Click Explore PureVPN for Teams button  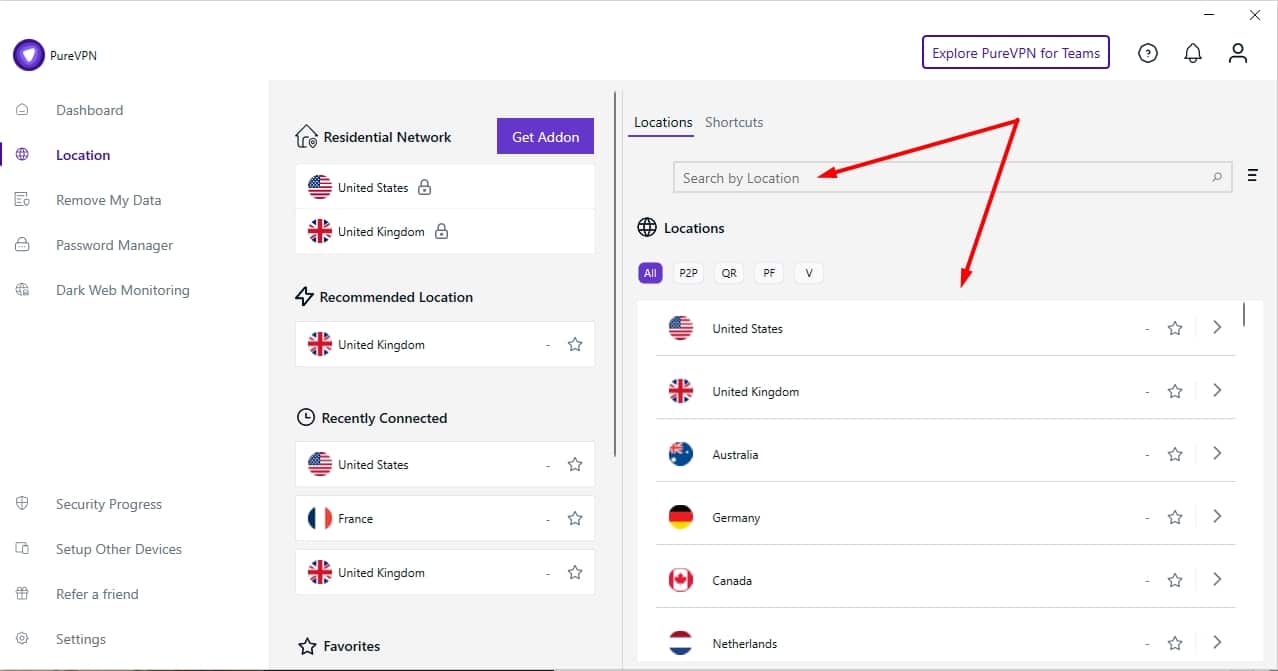tap(1016, 53)
